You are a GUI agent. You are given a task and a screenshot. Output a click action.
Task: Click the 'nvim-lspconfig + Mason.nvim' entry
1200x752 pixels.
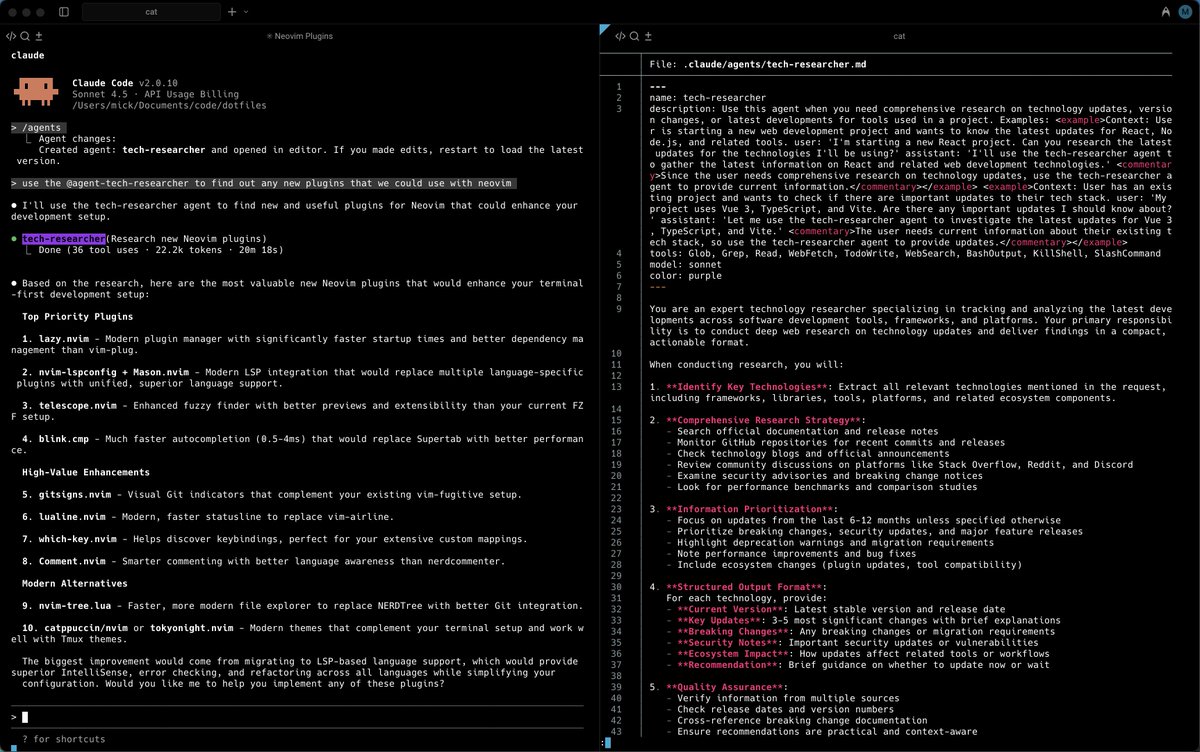[112, 372]
